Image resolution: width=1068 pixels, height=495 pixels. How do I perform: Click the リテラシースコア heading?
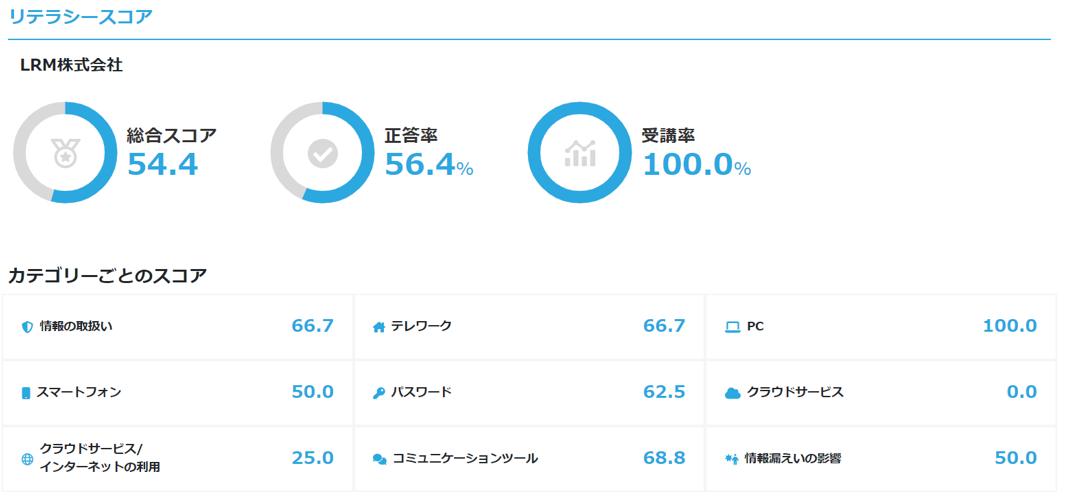coord(81,16)
